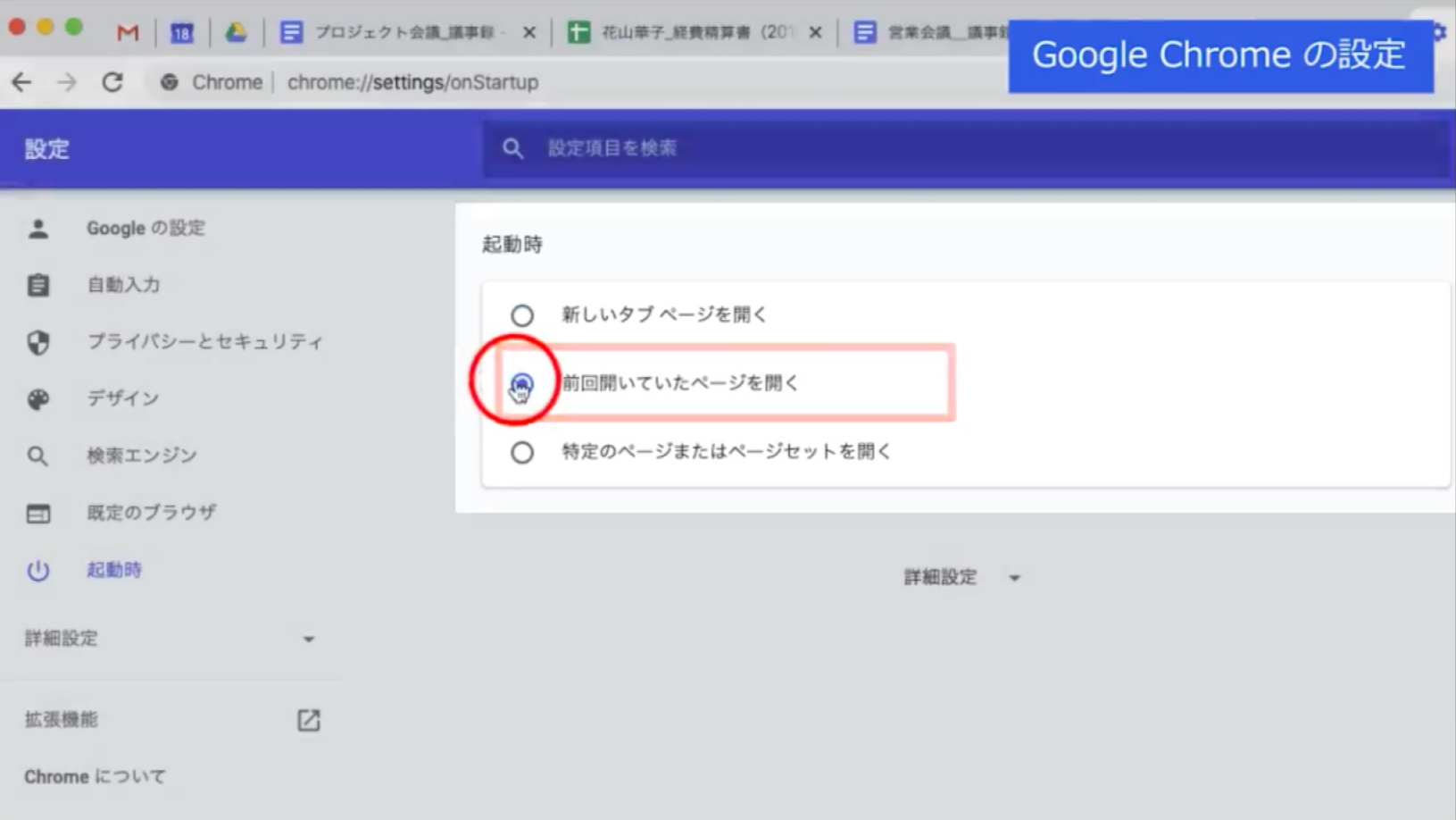
Task: Open the pinned Gmail tab
Action: pyautogui.click(x=128, y=33)
